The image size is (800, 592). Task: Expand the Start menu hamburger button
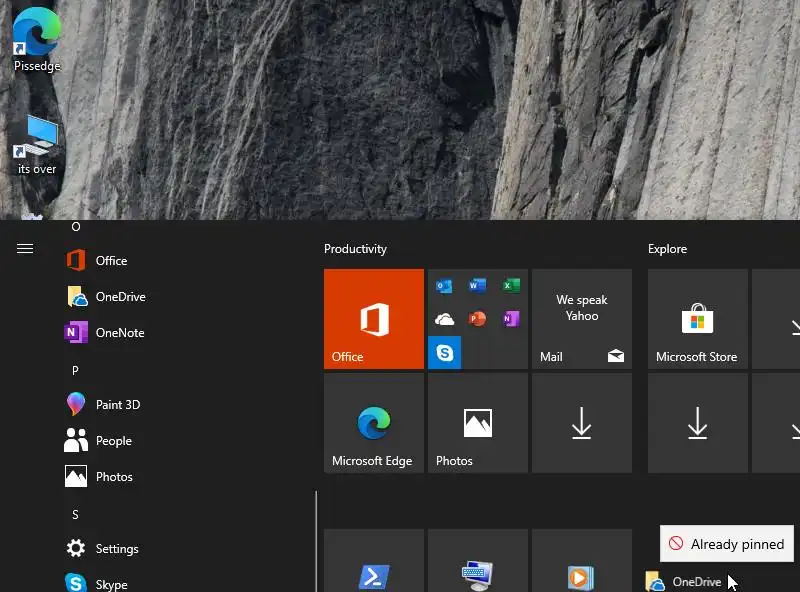[x=25, y=249]
